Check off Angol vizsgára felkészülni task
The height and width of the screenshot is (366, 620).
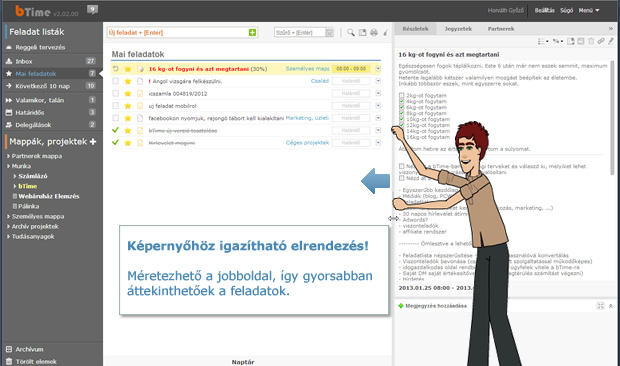click(115, 81)
